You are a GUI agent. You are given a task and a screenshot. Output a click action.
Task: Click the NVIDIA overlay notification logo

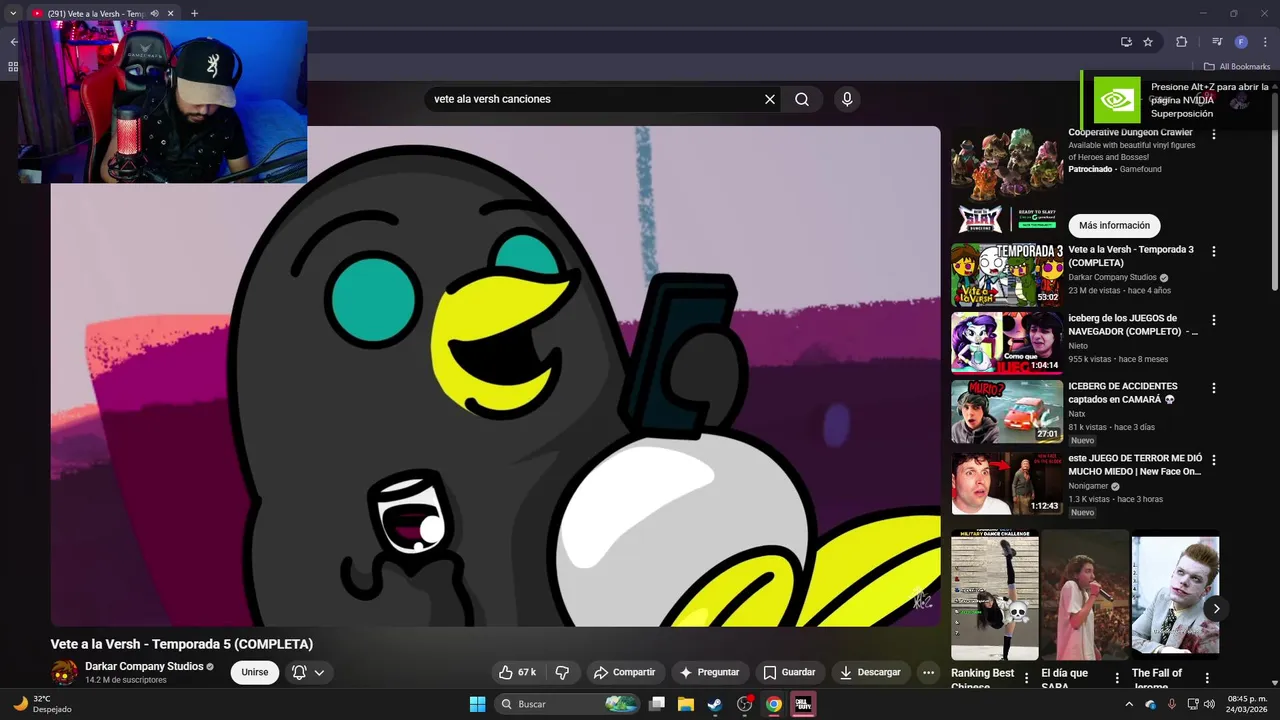coord(1117,100)
